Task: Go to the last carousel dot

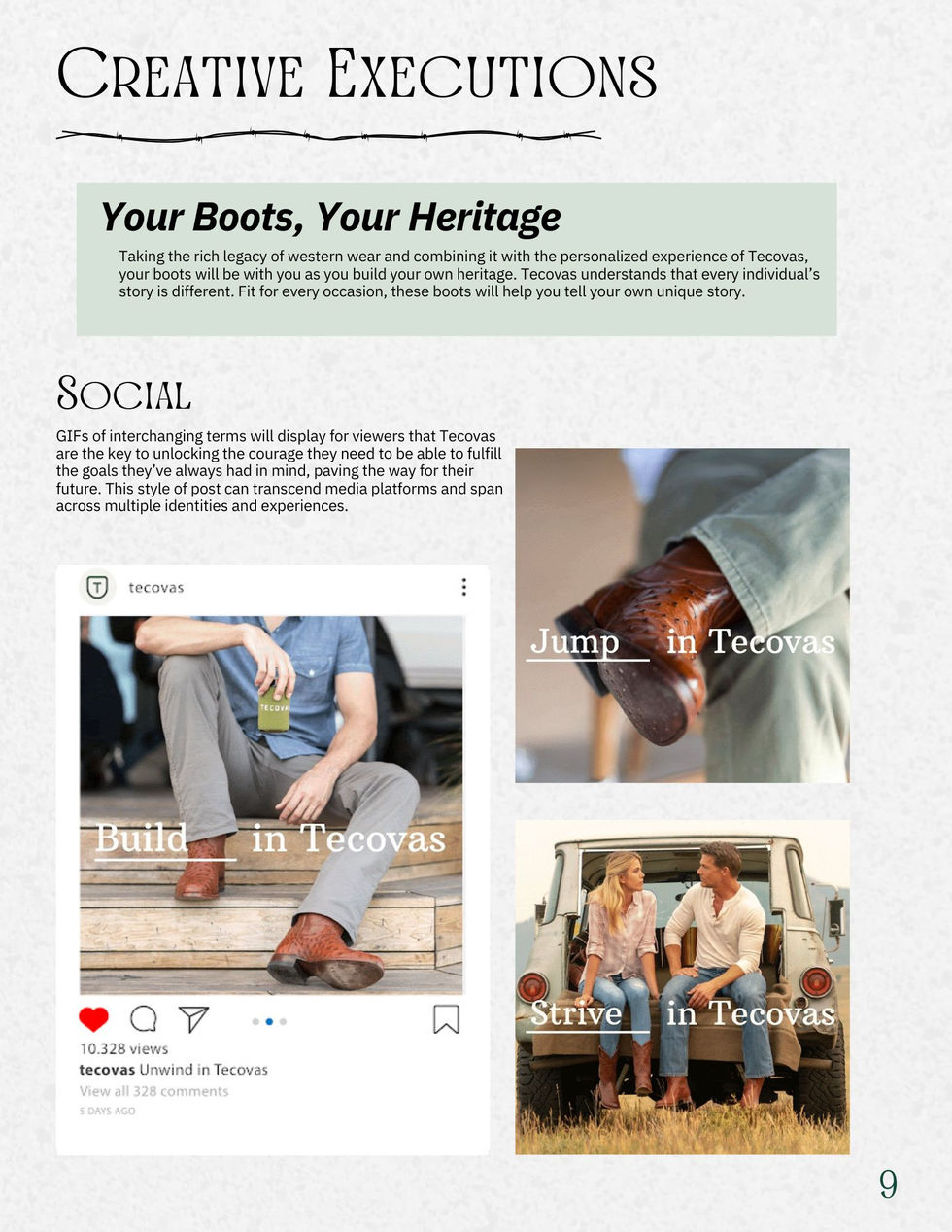Action: (x=283, y=1021)
